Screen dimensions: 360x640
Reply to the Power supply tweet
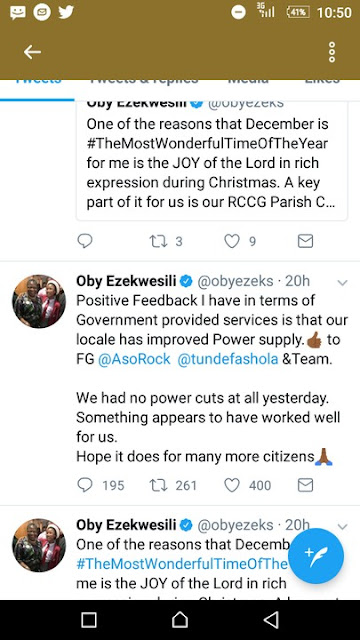pyautogui.click(x=85, y=485)
